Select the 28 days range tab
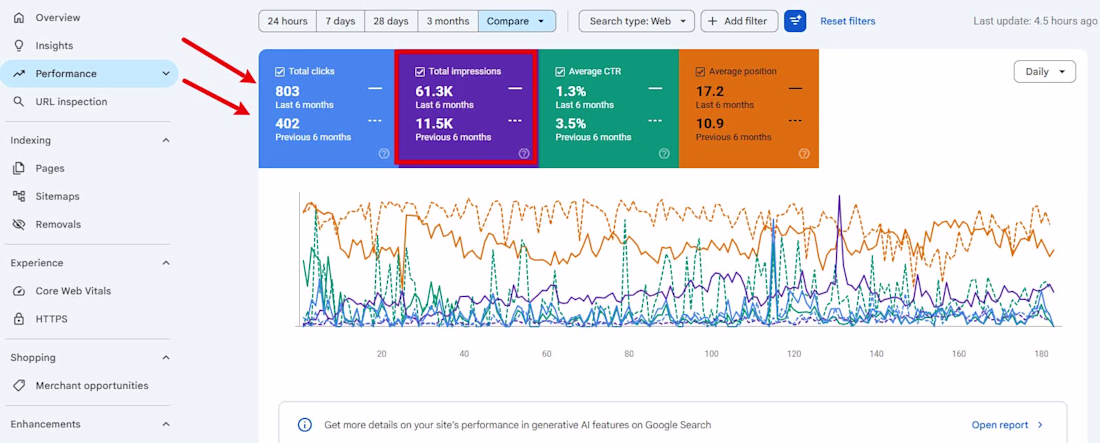The width and height of the screenshot is (1100, 443). pos(391,21)
